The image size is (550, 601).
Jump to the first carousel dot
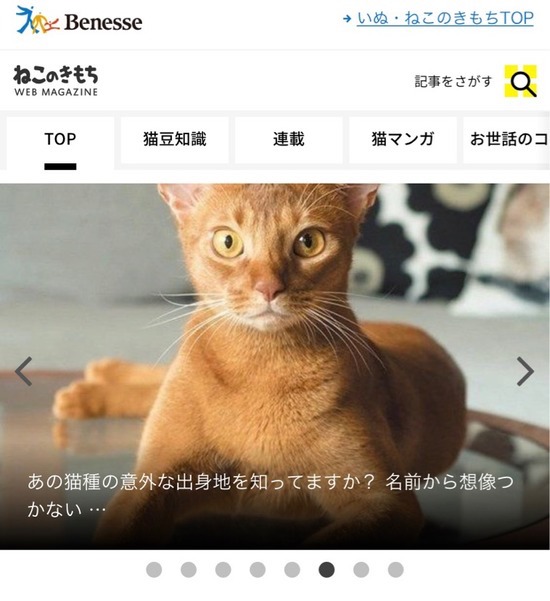click(154, 570)
